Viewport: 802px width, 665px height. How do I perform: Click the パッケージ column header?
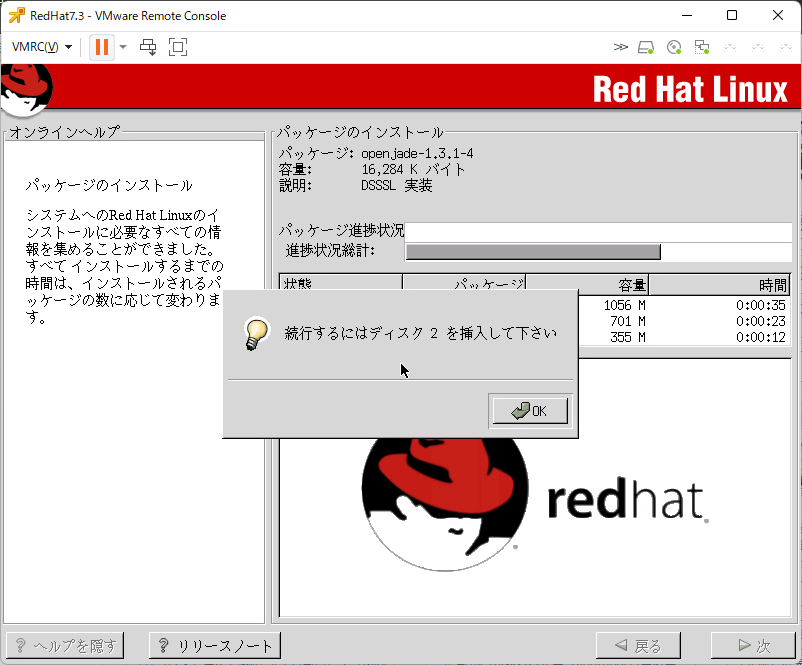[464, 283]
